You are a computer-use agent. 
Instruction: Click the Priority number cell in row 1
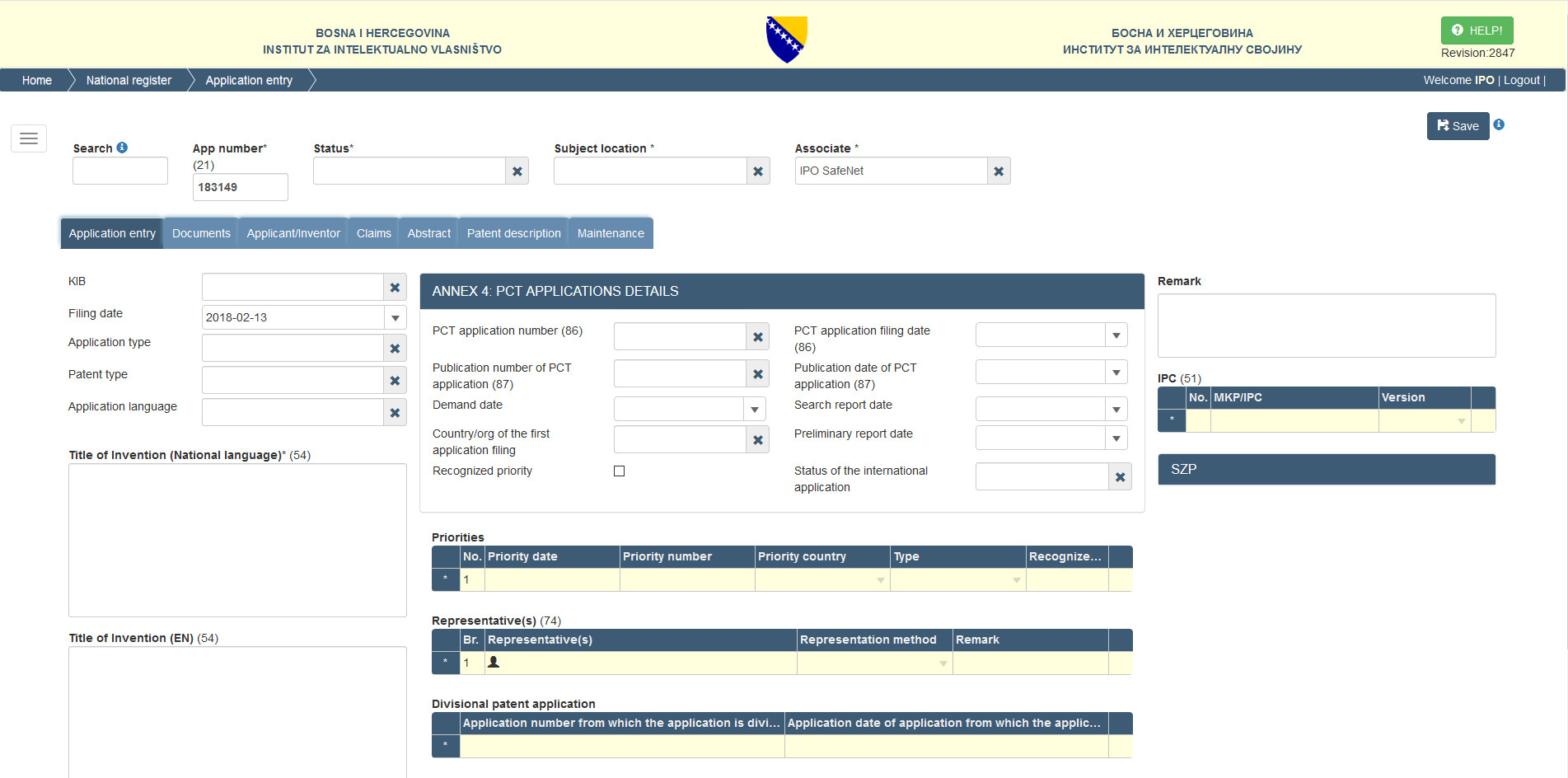pyautogui.click(x=687, y=580)
